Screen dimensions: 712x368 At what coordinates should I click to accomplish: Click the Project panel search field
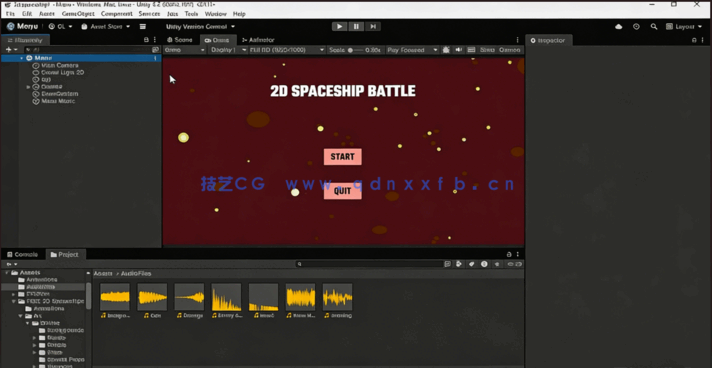(370, 264)
